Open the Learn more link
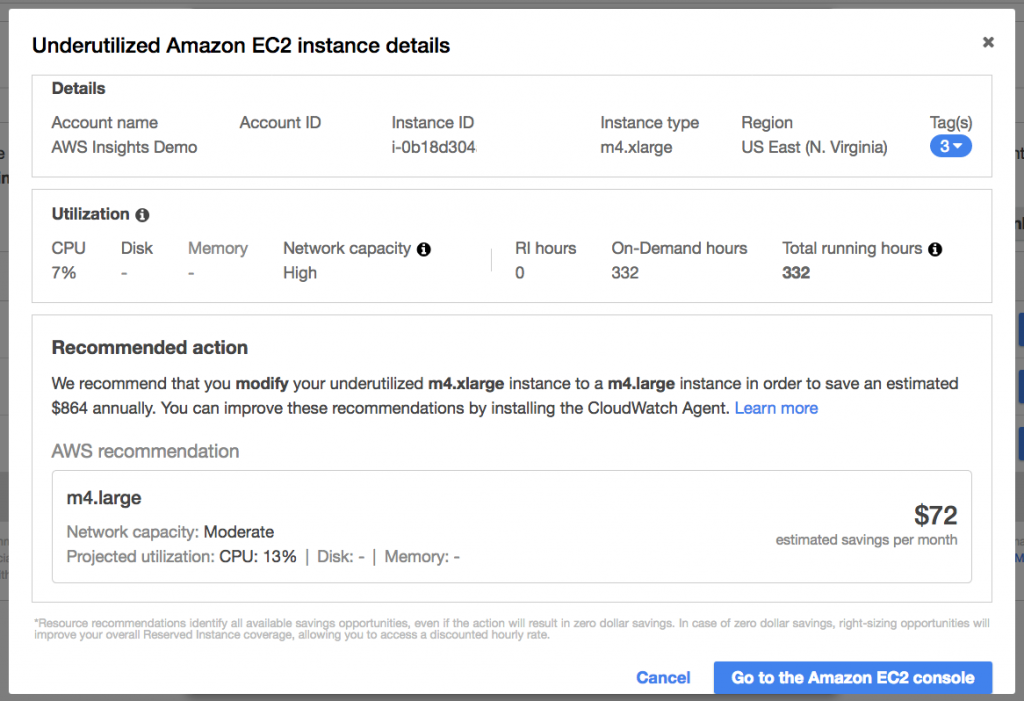1024x701 pixels. [776, 408]
